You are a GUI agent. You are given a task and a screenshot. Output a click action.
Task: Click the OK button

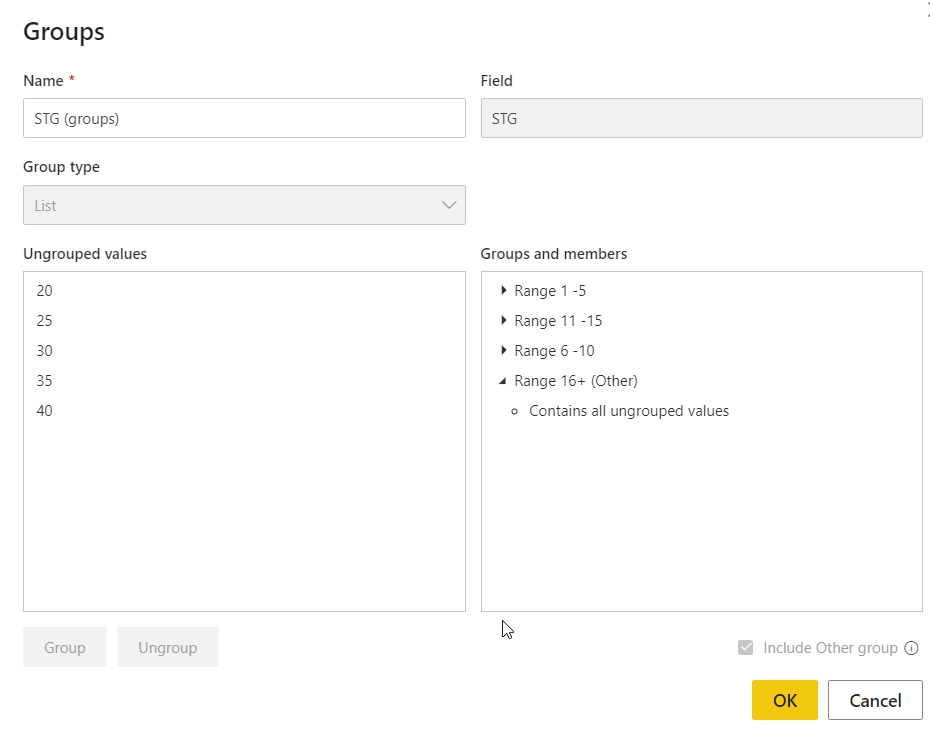pyautogui.click(x=785, y=700)
